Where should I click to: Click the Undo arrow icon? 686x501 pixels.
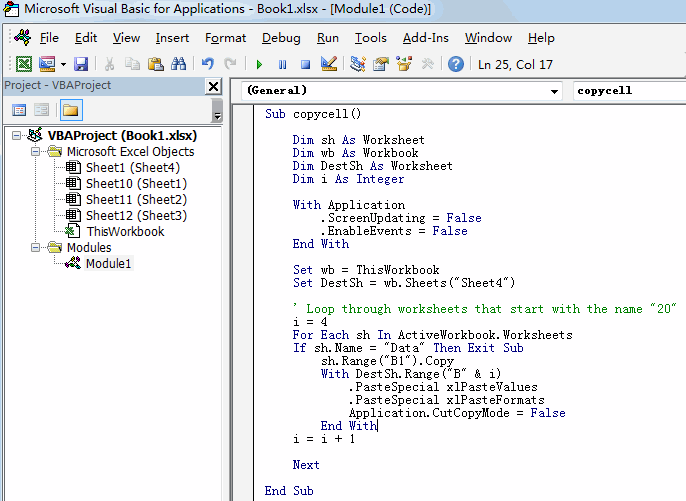point(207,64)
